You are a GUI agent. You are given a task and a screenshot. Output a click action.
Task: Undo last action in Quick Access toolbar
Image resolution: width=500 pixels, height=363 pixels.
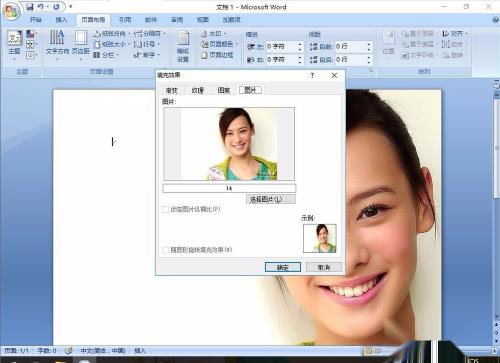coord(40,7)
